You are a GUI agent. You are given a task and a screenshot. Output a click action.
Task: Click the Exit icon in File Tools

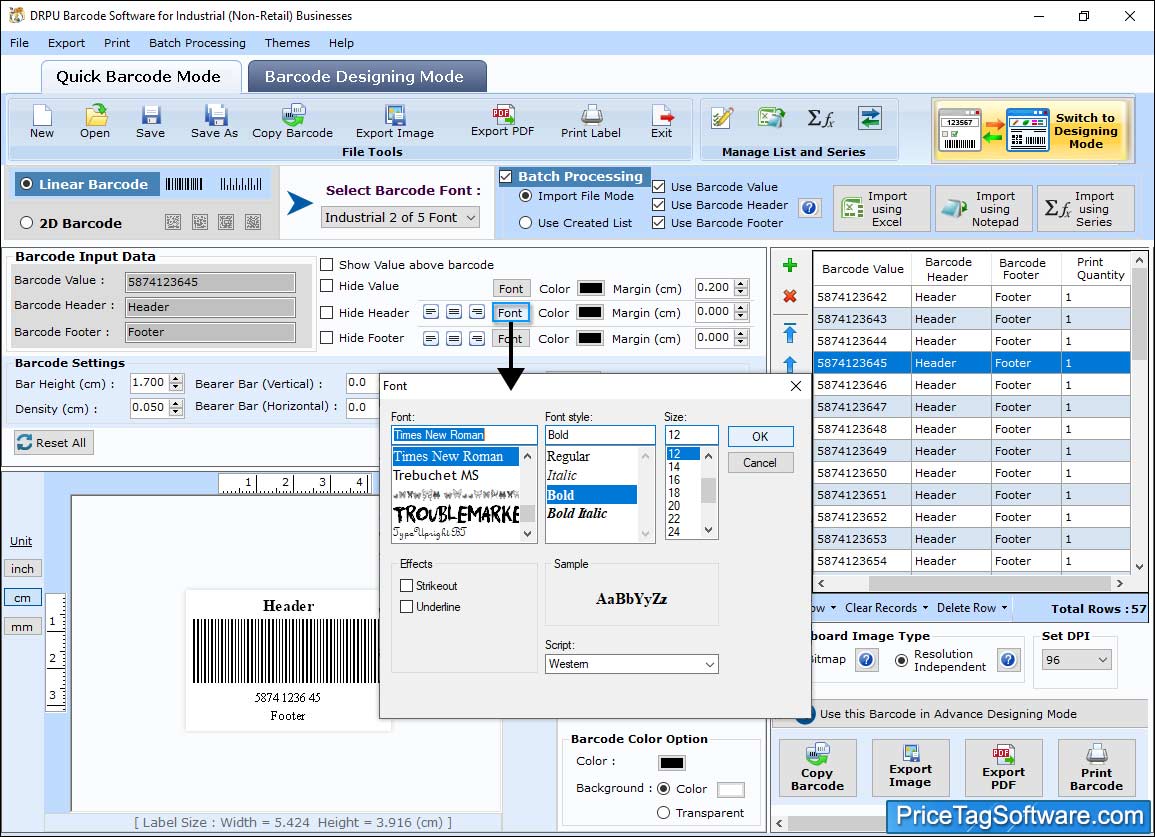(661, 122)
